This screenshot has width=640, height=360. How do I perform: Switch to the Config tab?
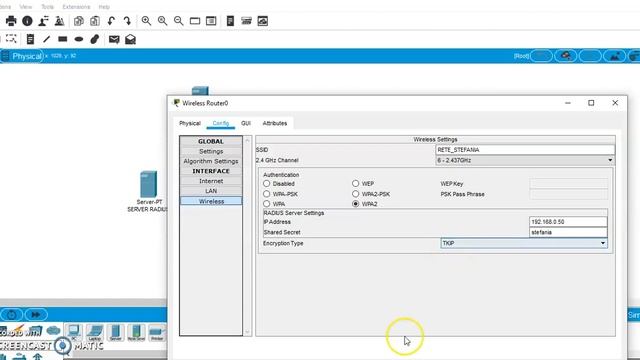click(220, 123)
